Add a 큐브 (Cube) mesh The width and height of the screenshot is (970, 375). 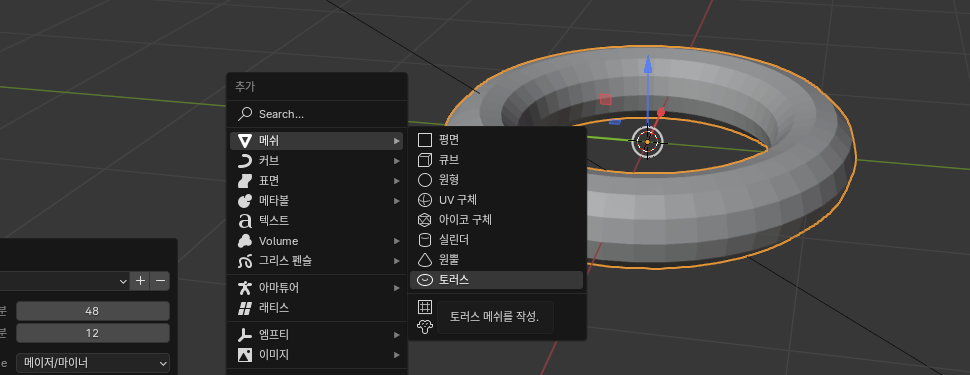(x=496, y=160)
